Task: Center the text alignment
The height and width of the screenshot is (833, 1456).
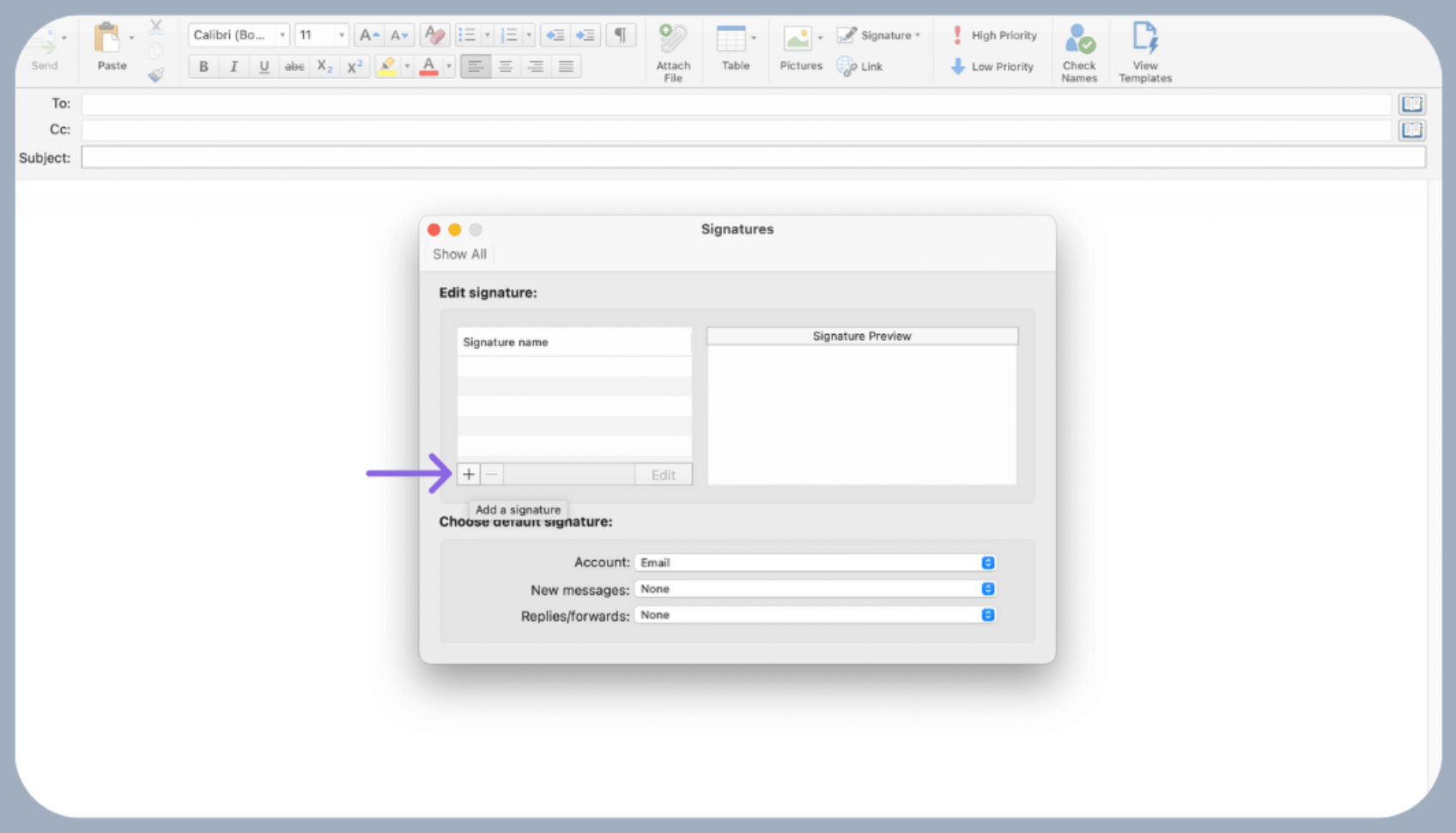Action: (506, 66)
